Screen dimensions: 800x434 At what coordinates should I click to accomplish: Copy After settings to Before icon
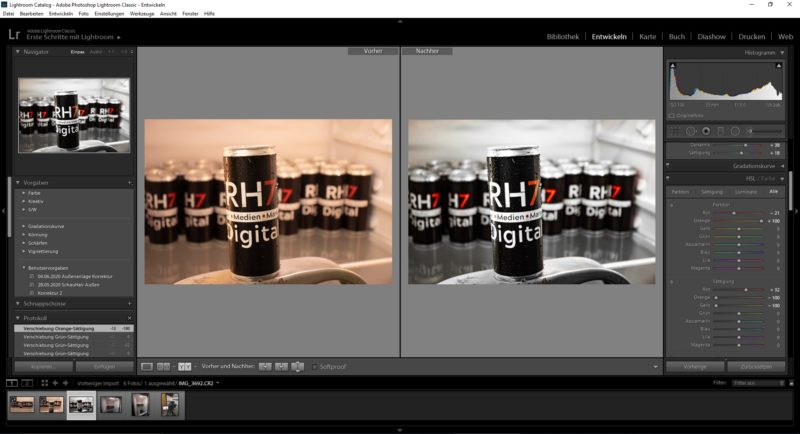click(281, 367)
